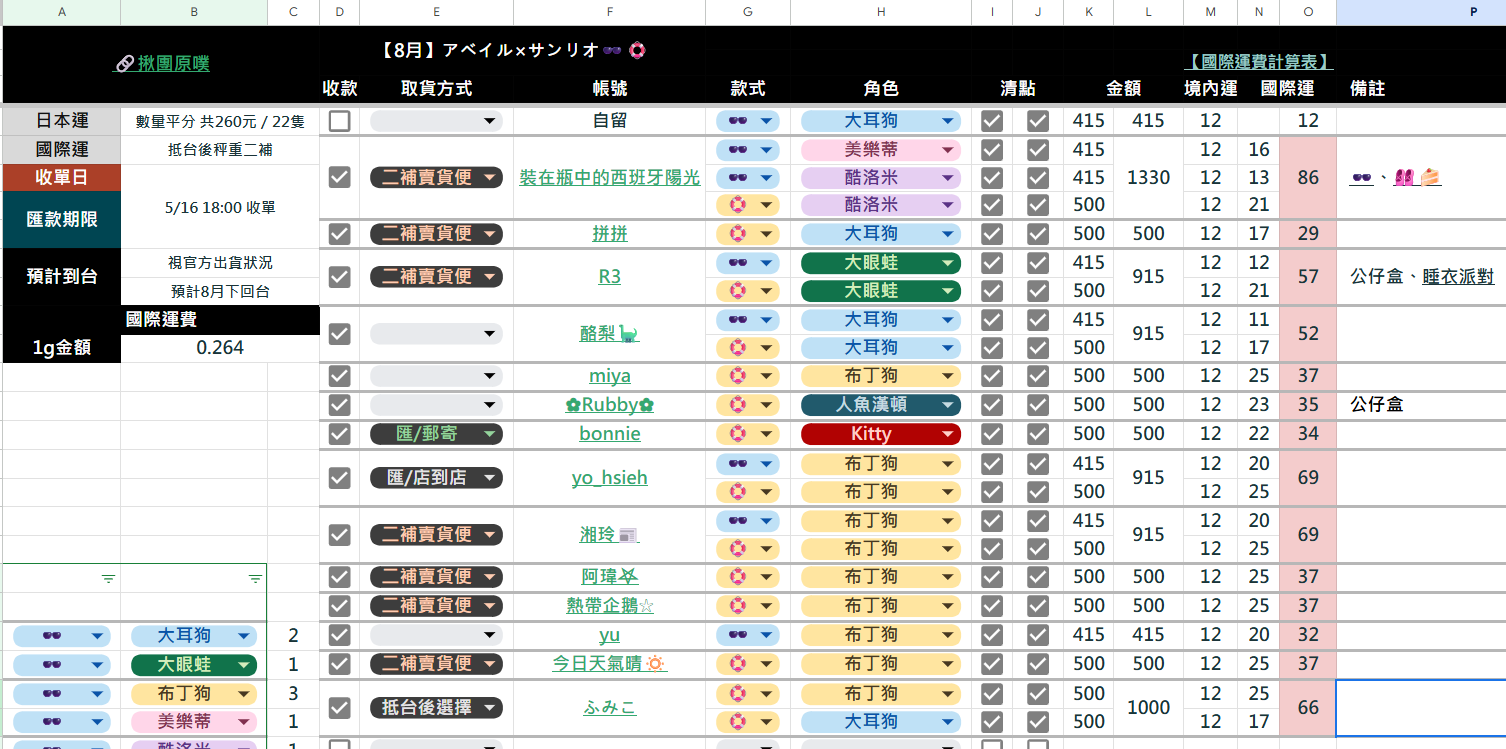Open the empty 取貨方式 dropdown in the 自留 row
The width and height of the screenshot is (1506, 749).
coord(436,121)
